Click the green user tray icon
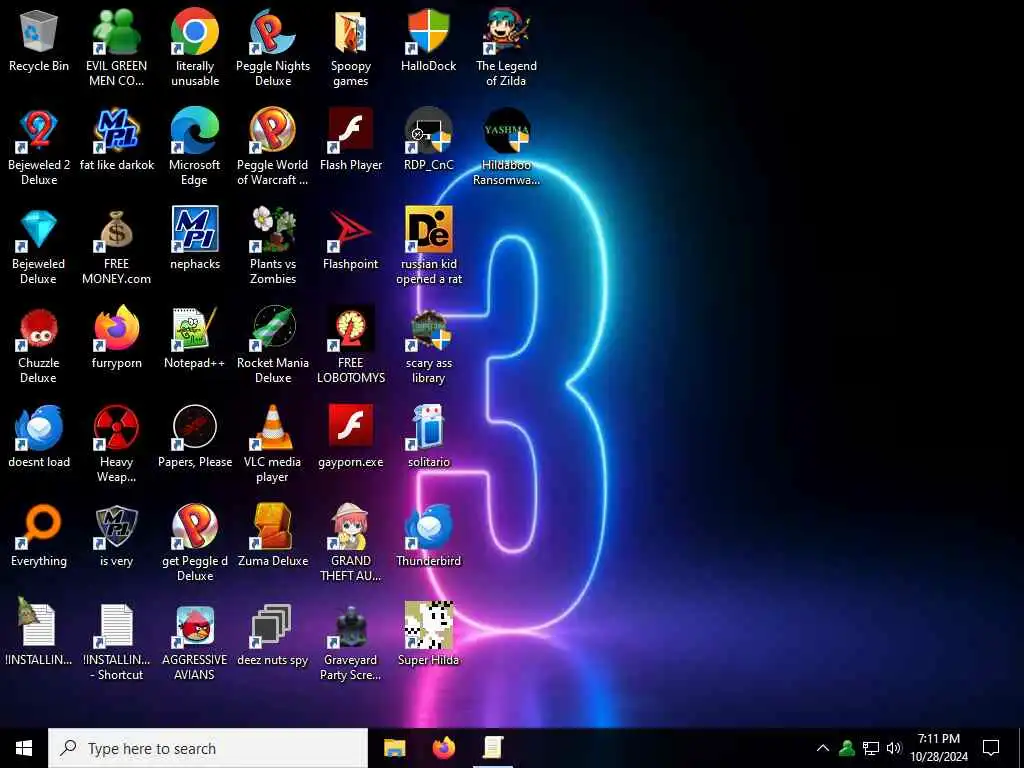Viewport: 1024px width, 768px height. point(847,748)
